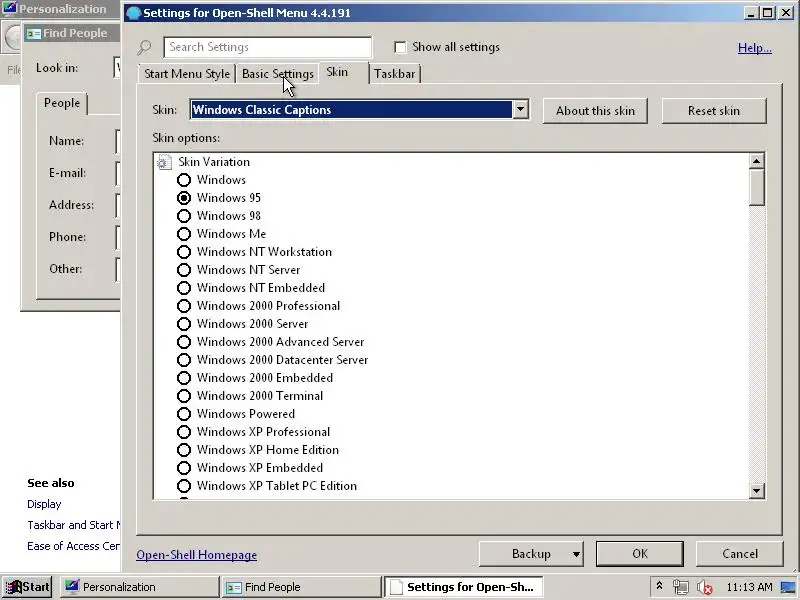Click scroll up arrow in skin options
This screenshot has width=800, height=600.
tap(757, 161)
